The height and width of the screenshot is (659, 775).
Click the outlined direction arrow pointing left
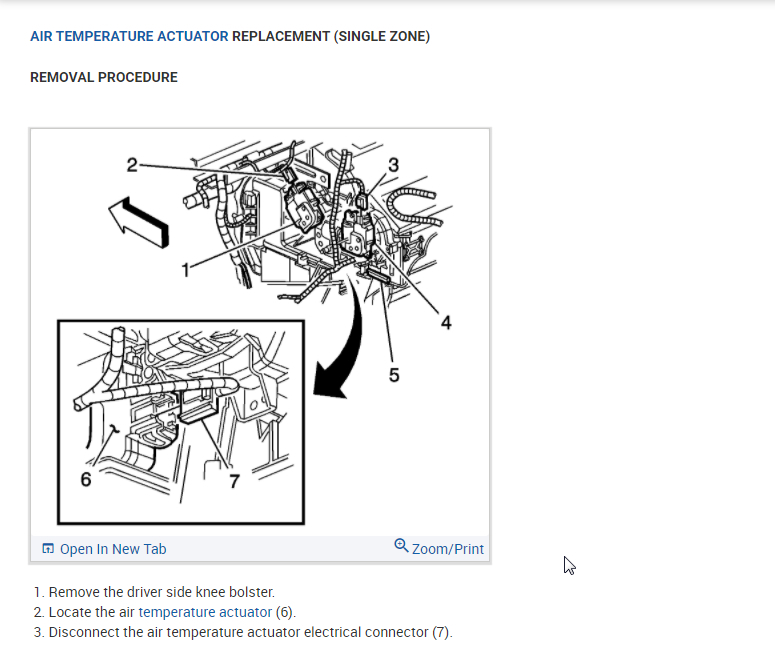(139, 222)
